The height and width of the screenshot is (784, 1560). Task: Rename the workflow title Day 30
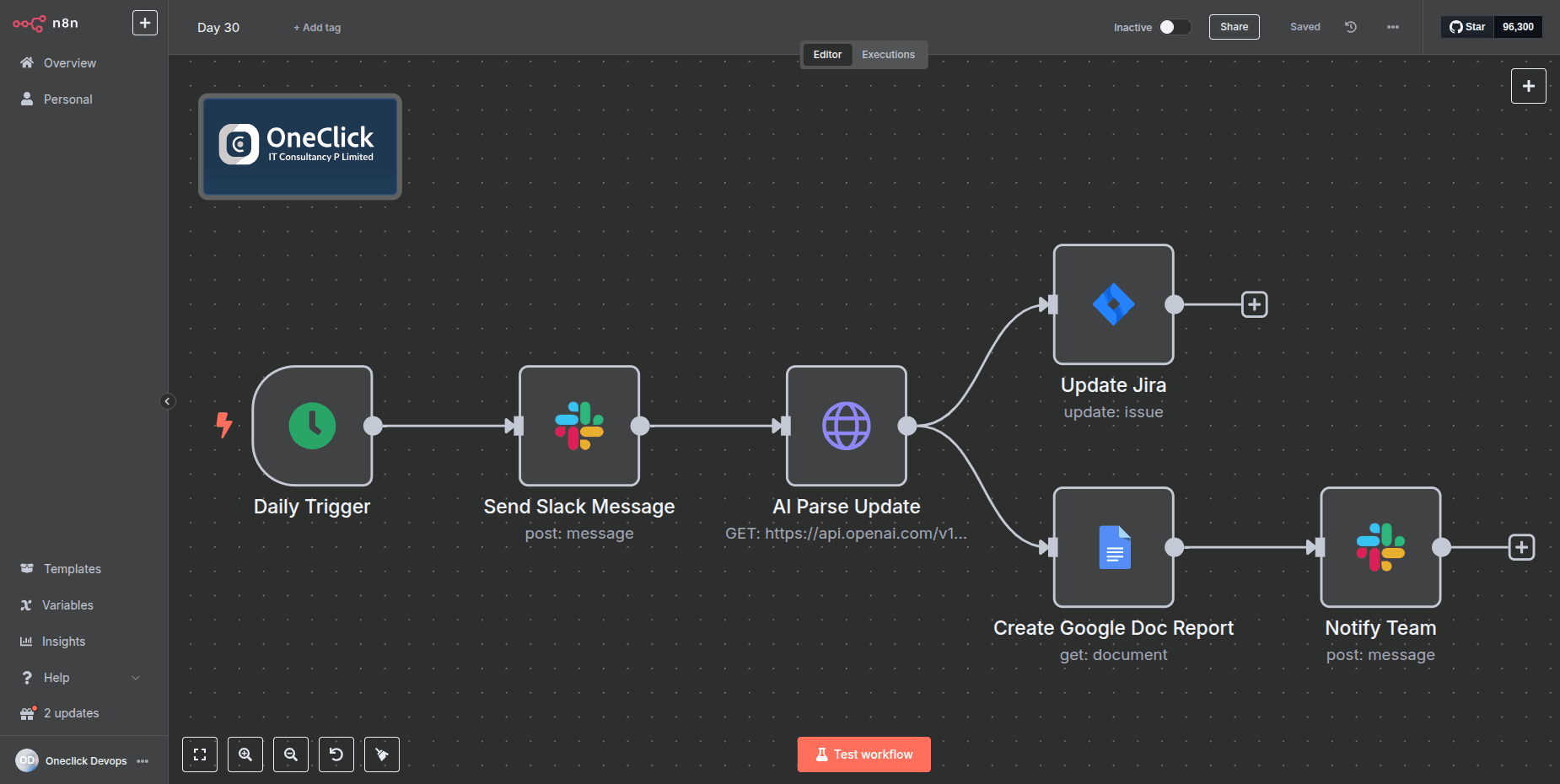pyautogui.click(x=218, y=28)
